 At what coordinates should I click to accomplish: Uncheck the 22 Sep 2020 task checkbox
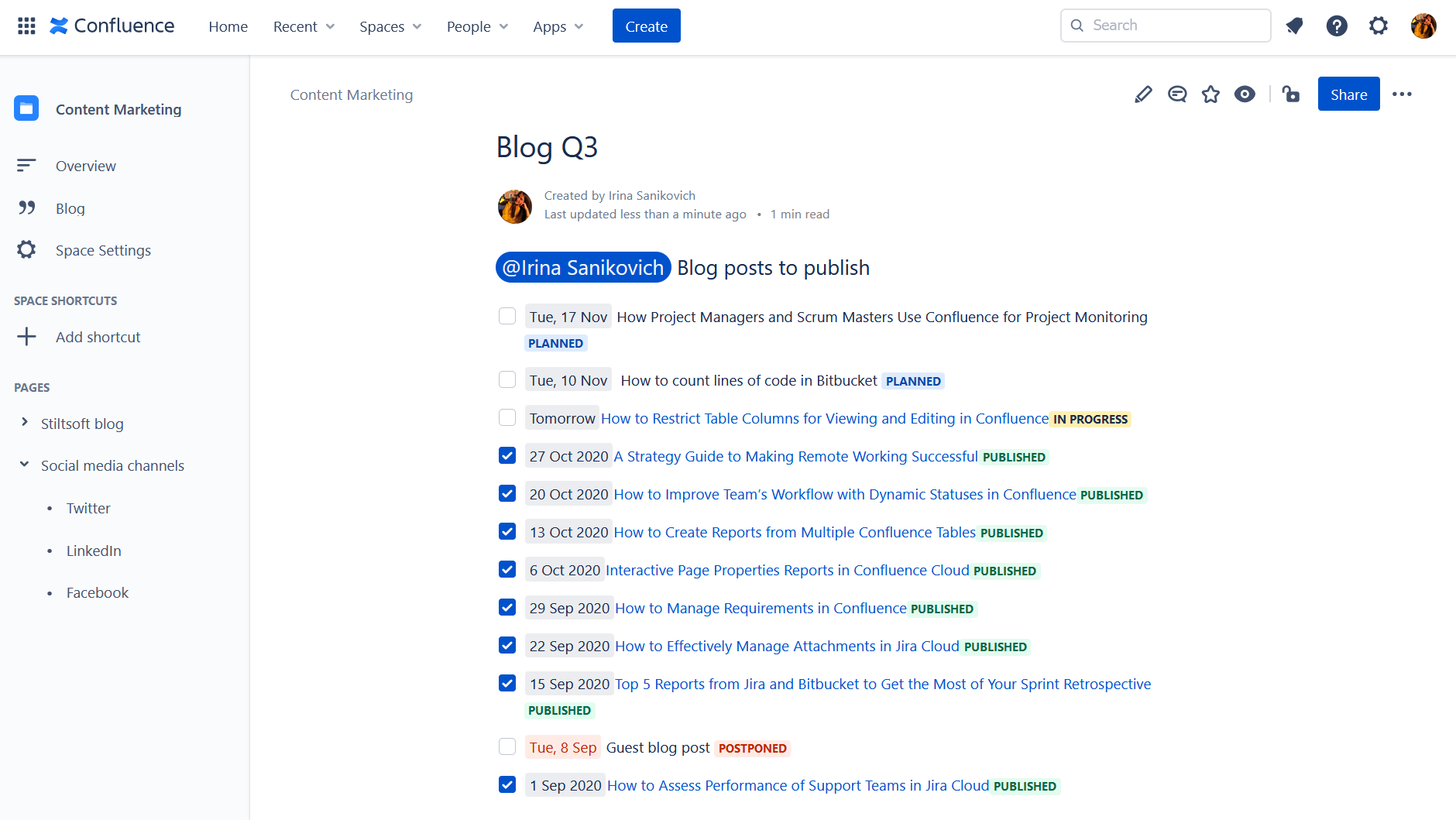[x=507, y=645]
